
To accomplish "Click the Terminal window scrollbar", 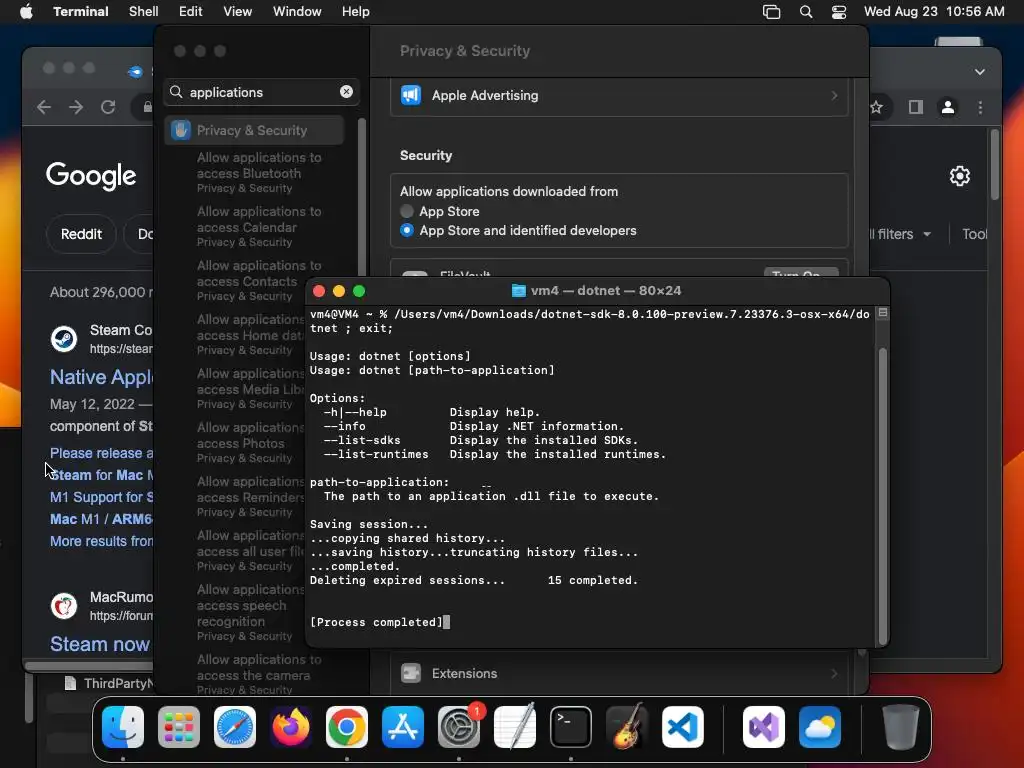I will point(883,496).
